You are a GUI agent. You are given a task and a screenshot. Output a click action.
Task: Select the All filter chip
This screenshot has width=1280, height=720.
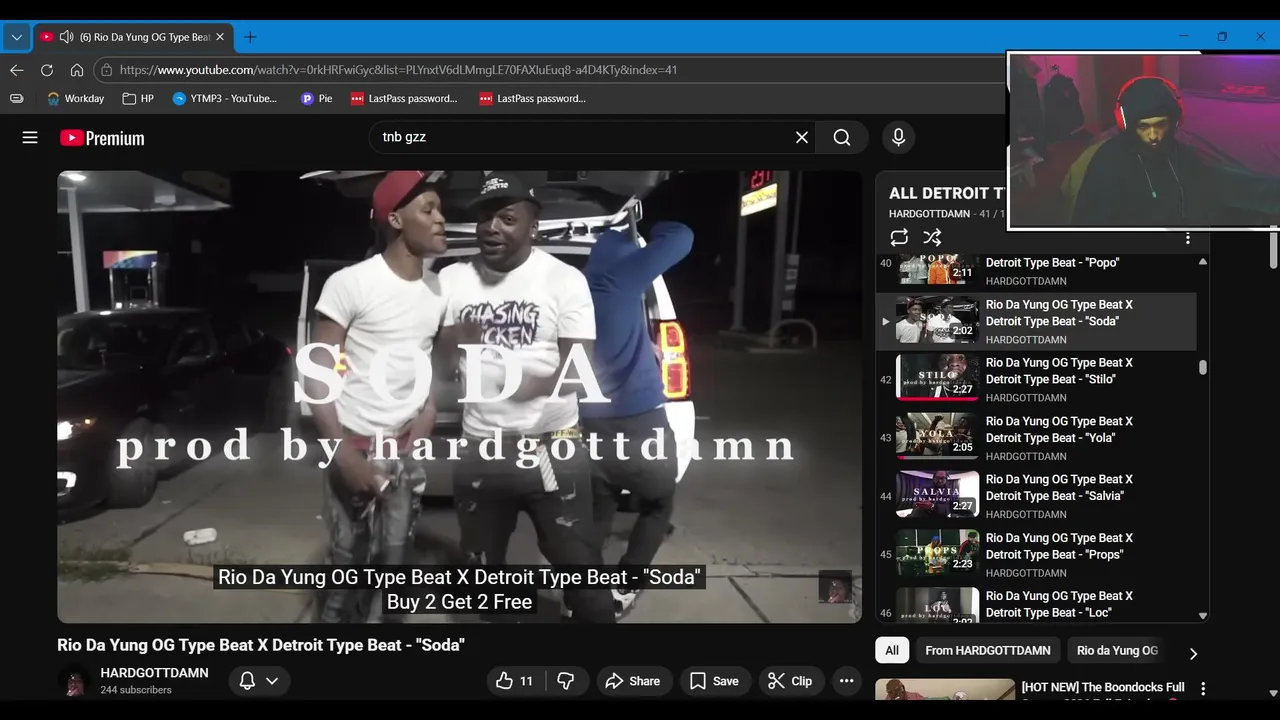[x=892, y=650]
